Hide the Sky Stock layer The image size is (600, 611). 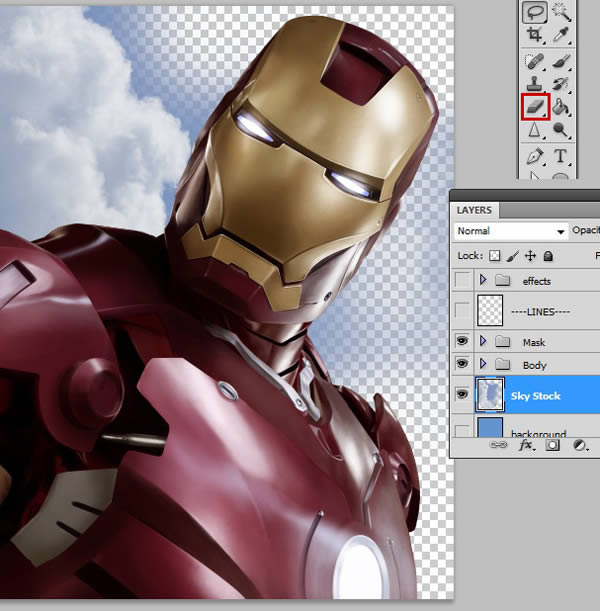coord(462,394)
